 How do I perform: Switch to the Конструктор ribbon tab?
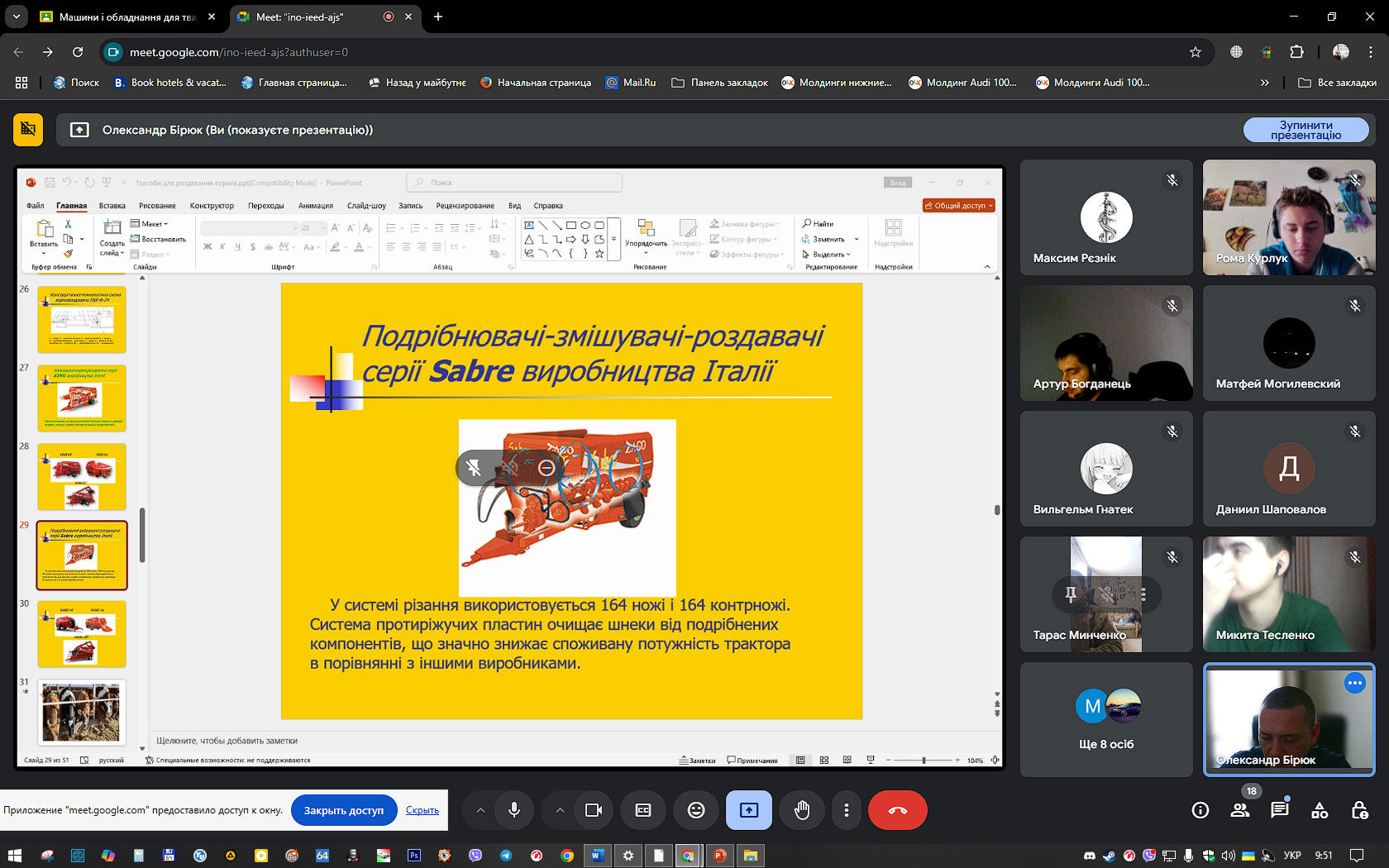pos(212,206)
